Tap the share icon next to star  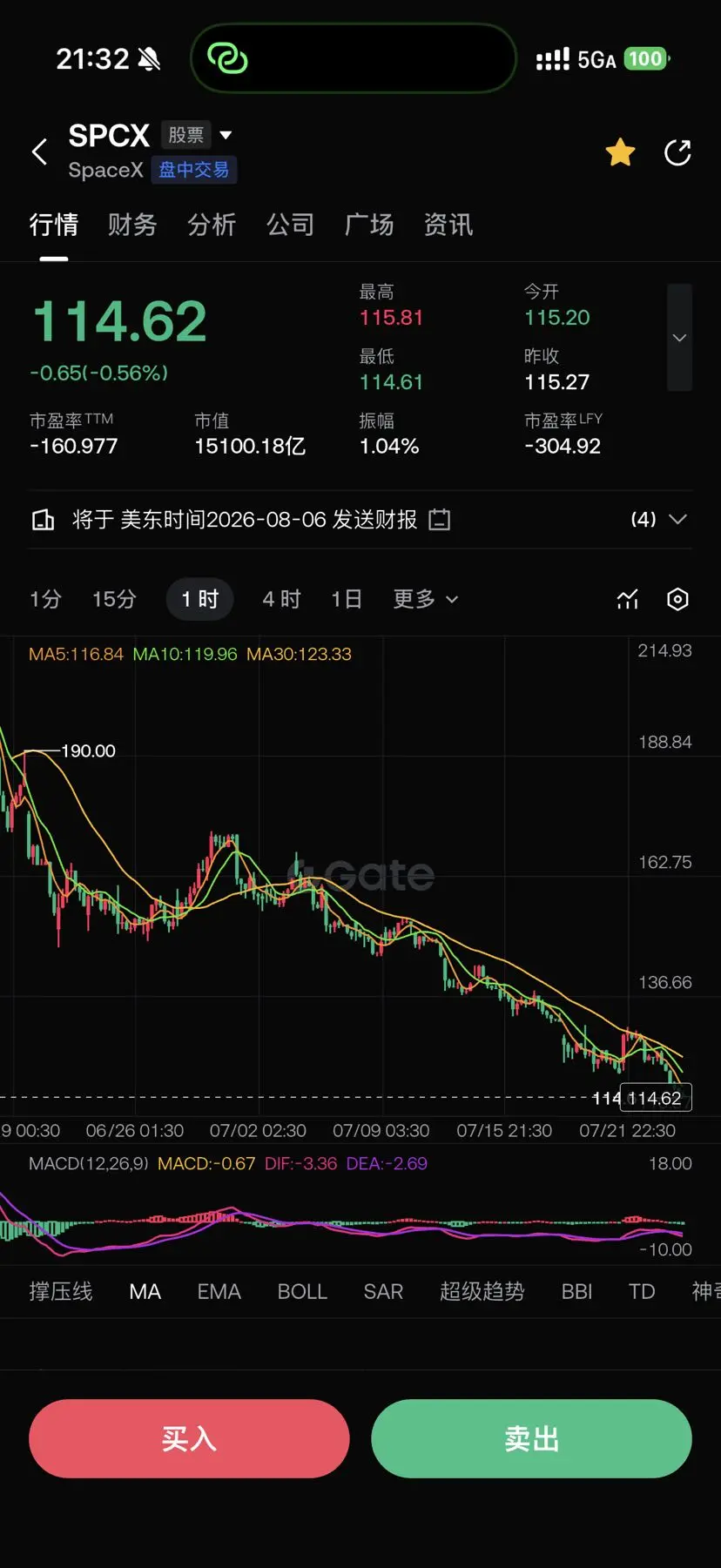coord(677,152)
